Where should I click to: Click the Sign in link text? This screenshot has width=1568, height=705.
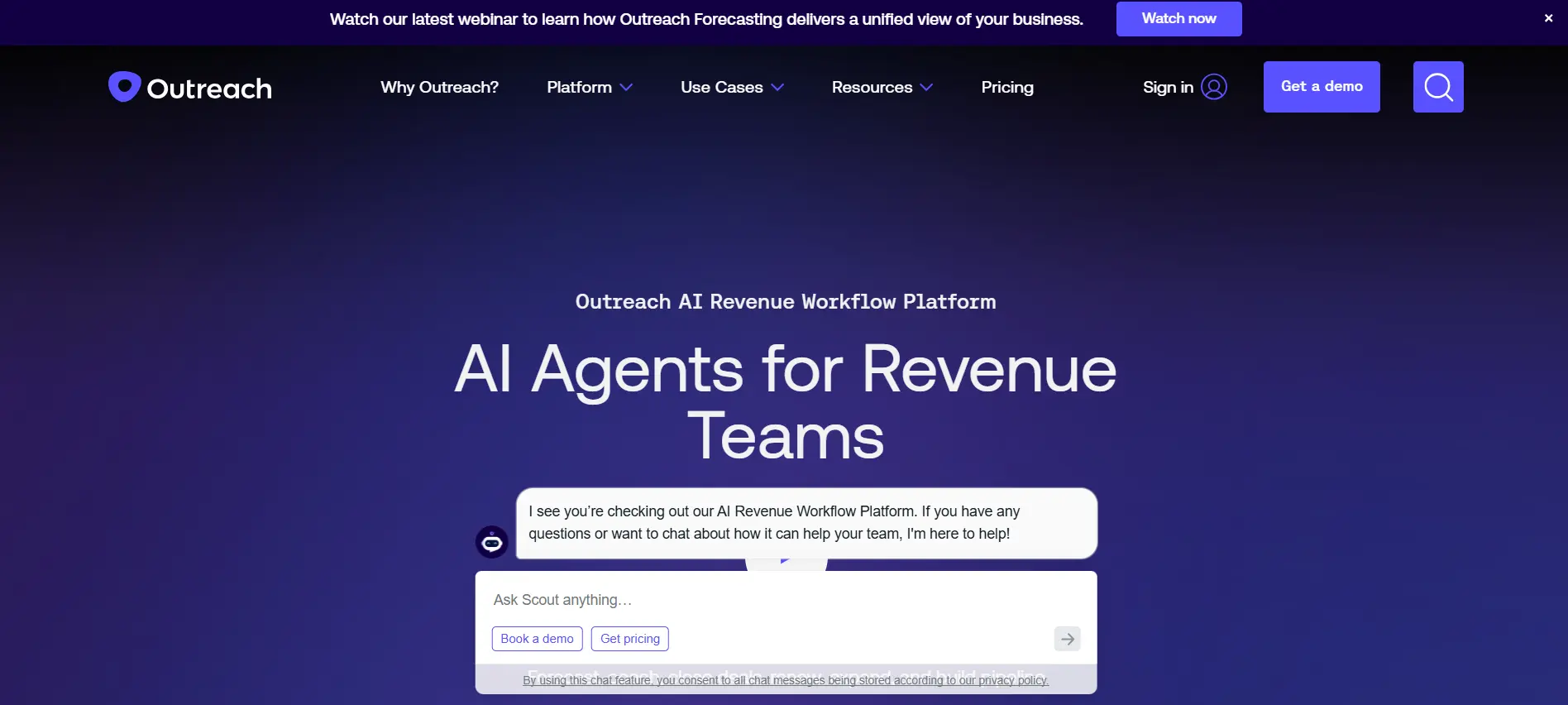point(1167,88)
